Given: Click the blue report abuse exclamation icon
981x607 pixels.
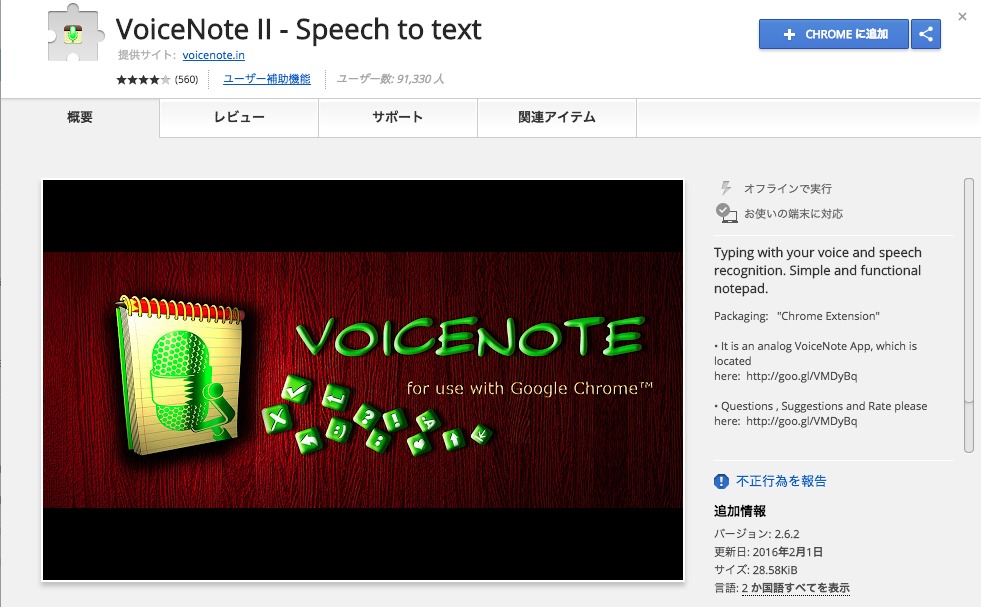Looking at the screenshot, I should click(x=721, y=481).
